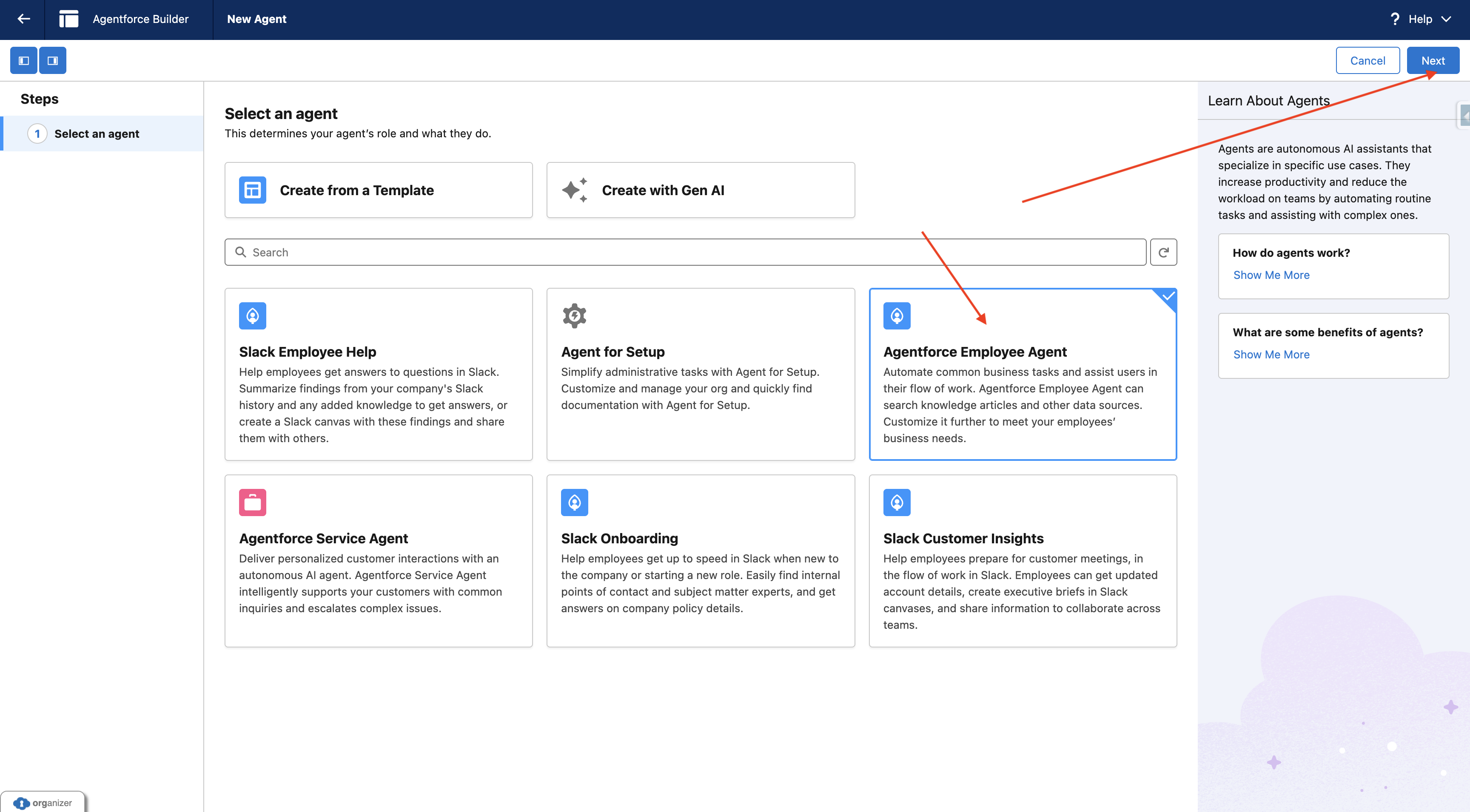1470x812 pixels.
Task: Click the back arrow to exit New Agent
Action: pos(23,19)
